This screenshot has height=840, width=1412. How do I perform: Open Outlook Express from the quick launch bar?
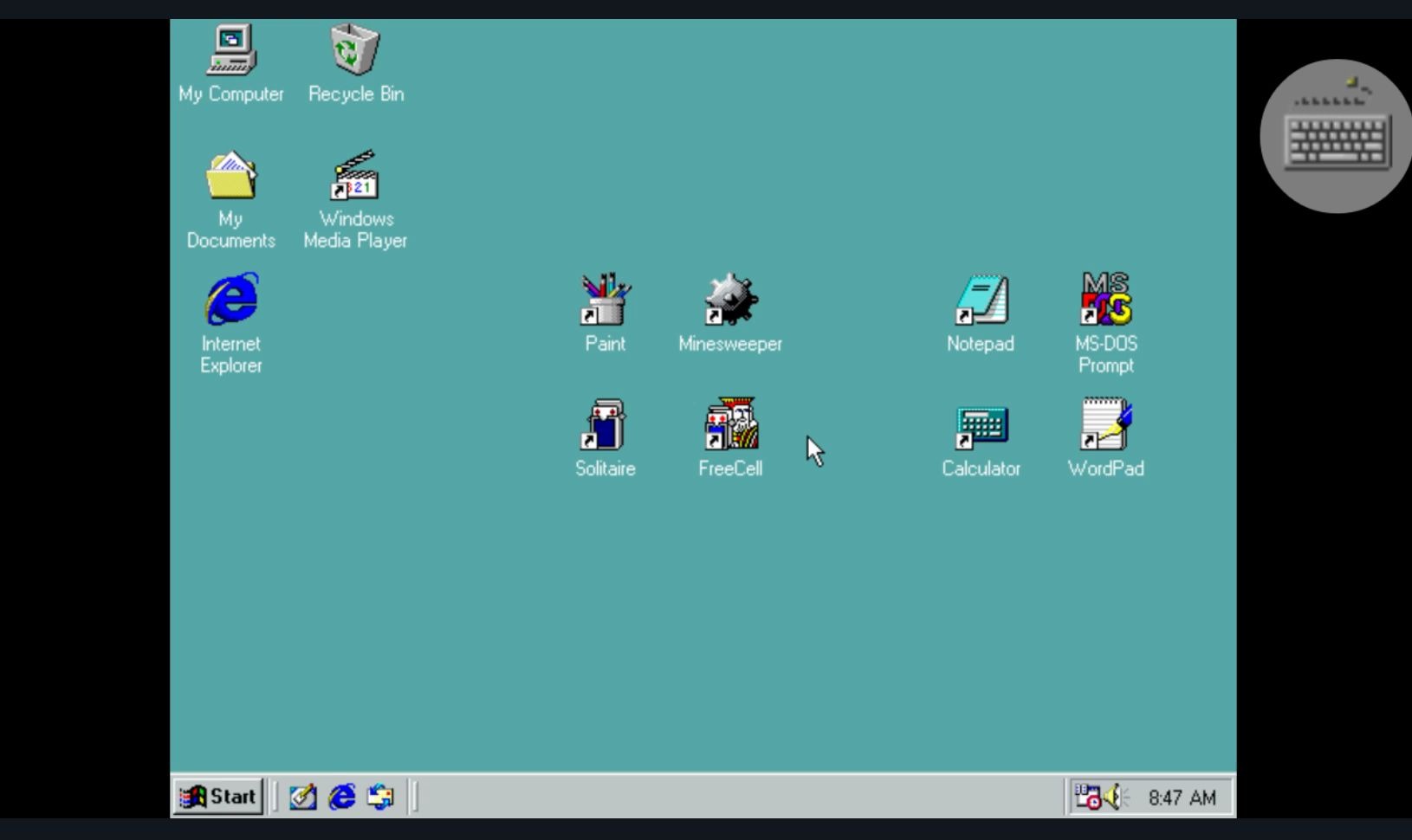[x=379, y=797]
